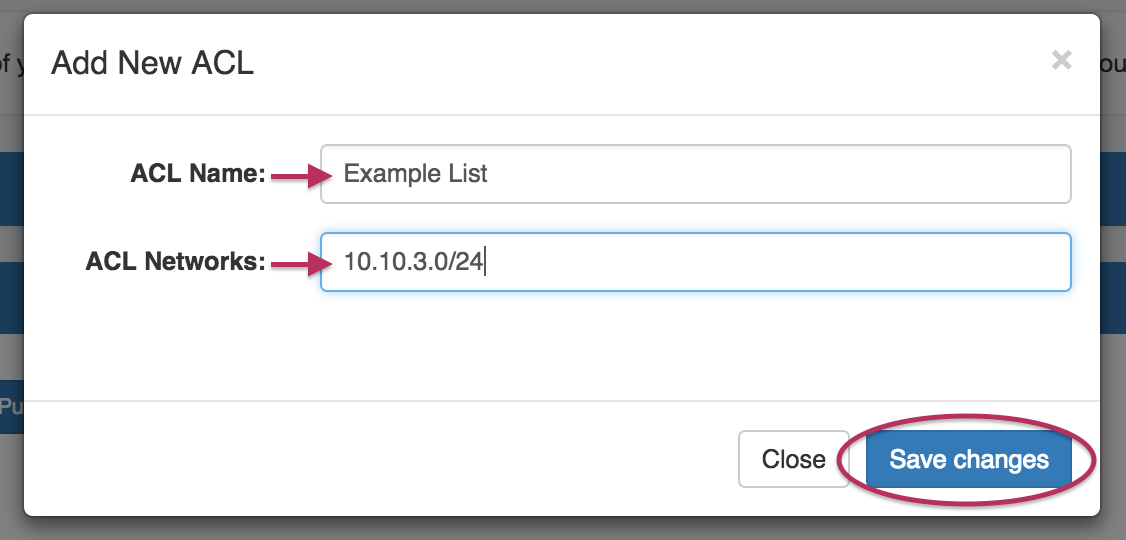The image size is (1126, 540).
Task: Place cursor in the "10.10.3.0/24" value
Action: pyautogui.click(x=413, y=261)
